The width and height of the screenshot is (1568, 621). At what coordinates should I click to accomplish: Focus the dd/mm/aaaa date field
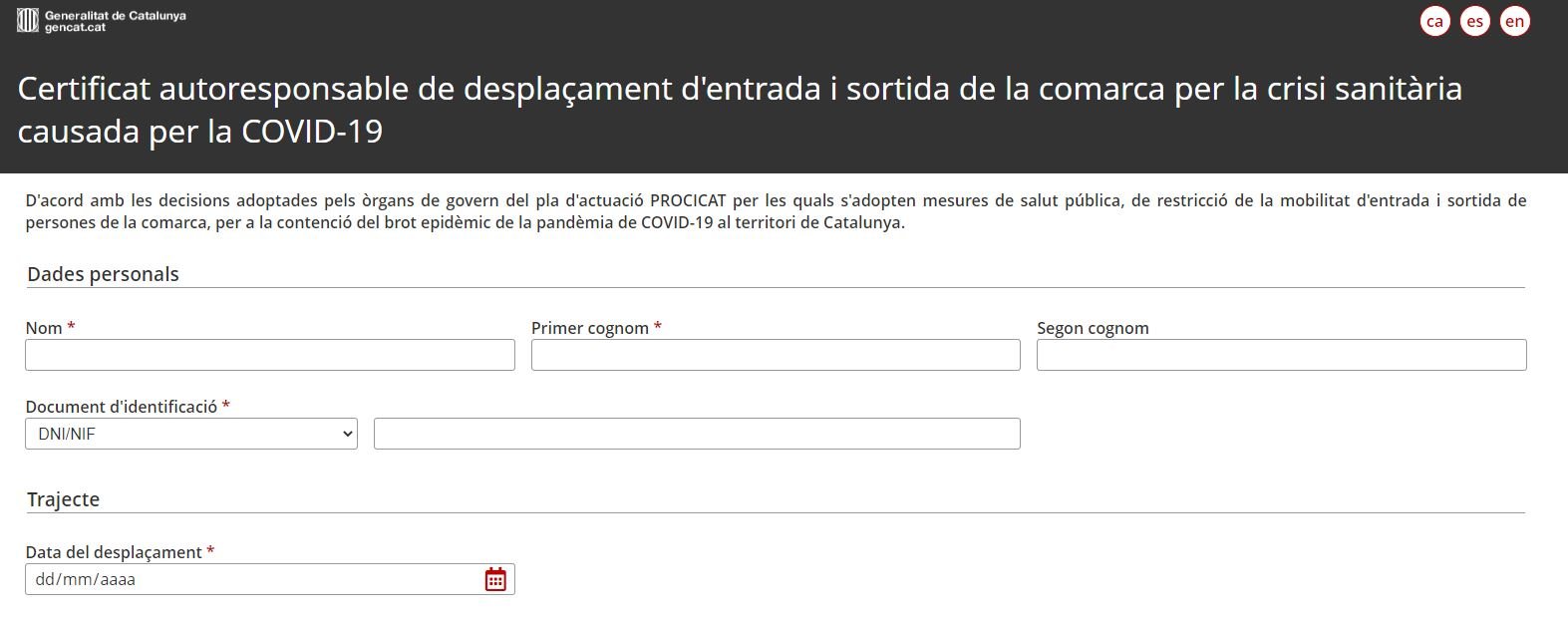click(249, 579)
